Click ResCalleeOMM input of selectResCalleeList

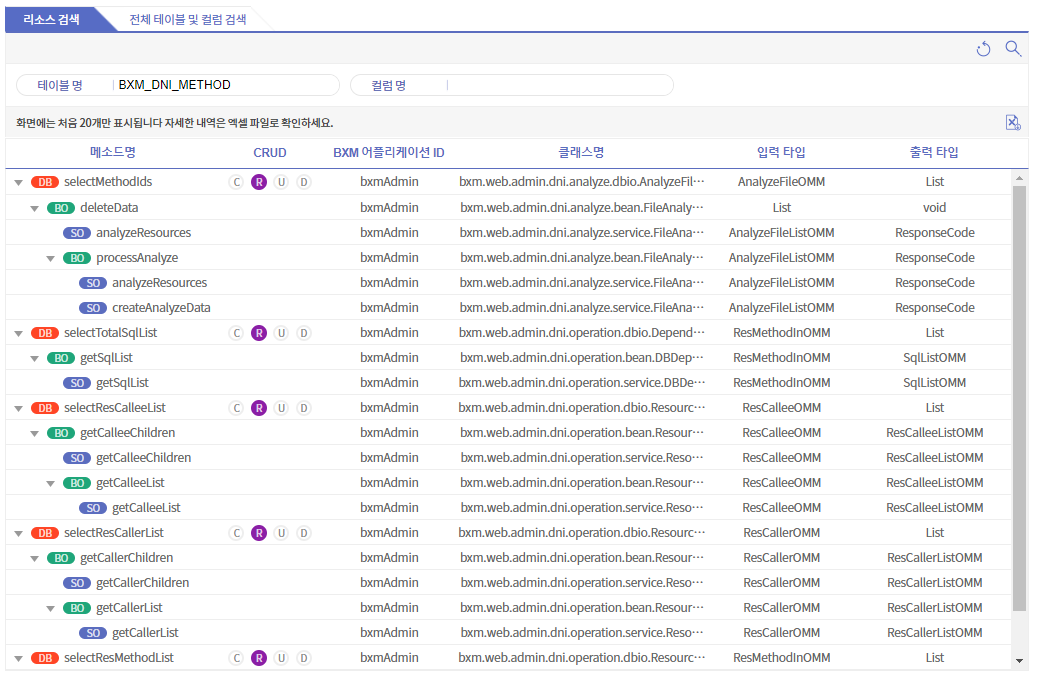(x=781, y=408)
